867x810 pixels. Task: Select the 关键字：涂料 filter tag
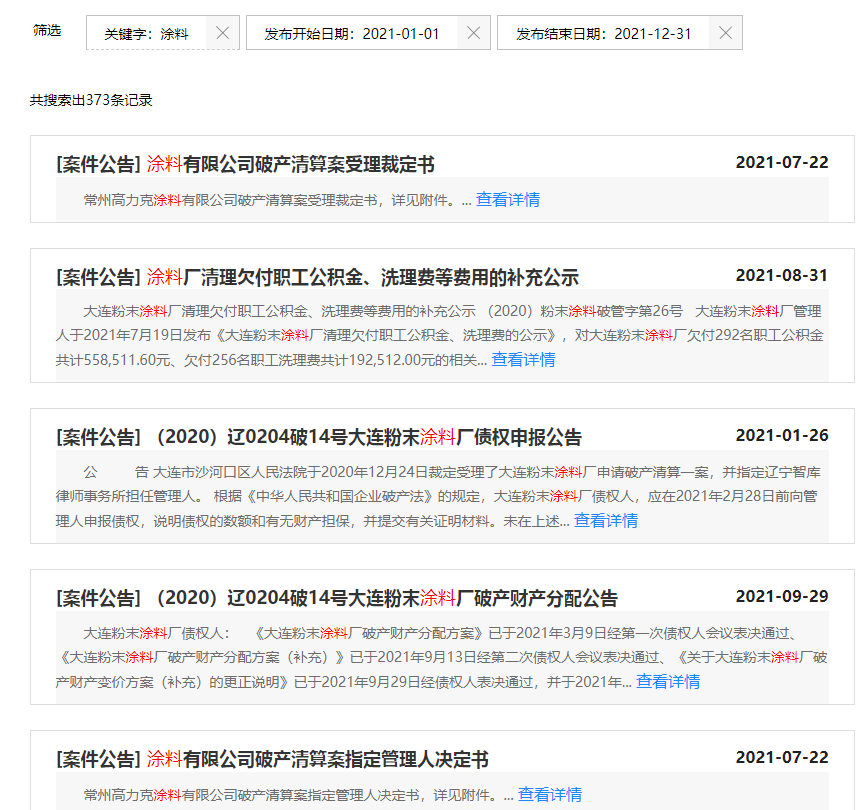tap(146, 33)
